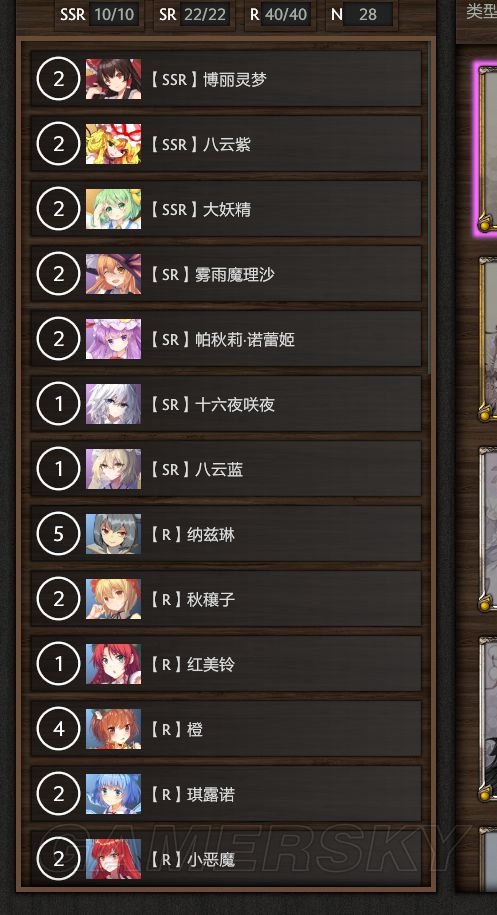The width and height of the screenshot is (497, 915).
Task: Click the 琪露诺 blue-haired portrait icon
Action: (x=113, y=794)
